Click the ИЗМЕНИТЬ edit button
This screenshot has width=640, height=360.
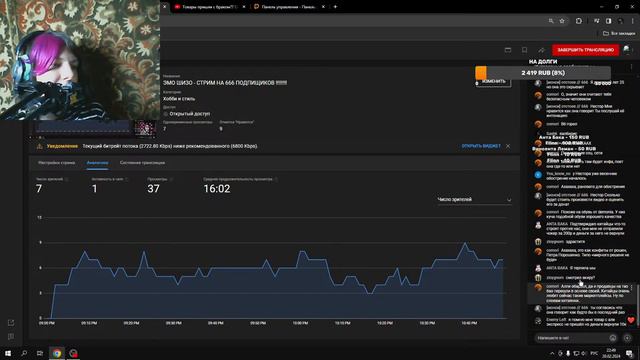[493, 82]
